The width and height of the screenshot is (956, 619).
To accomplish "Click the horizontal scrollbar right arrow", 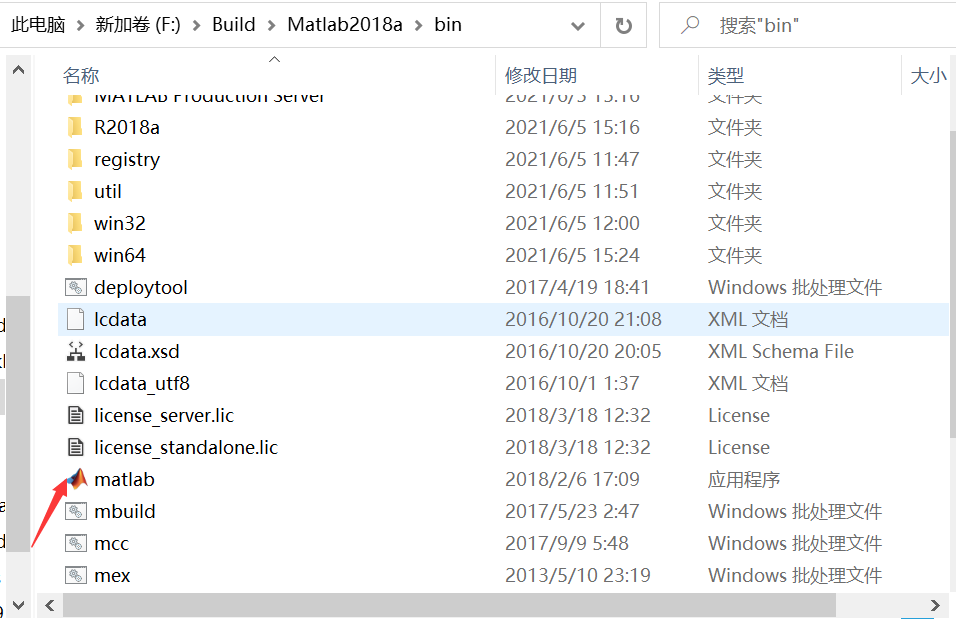I will point(935,605).
